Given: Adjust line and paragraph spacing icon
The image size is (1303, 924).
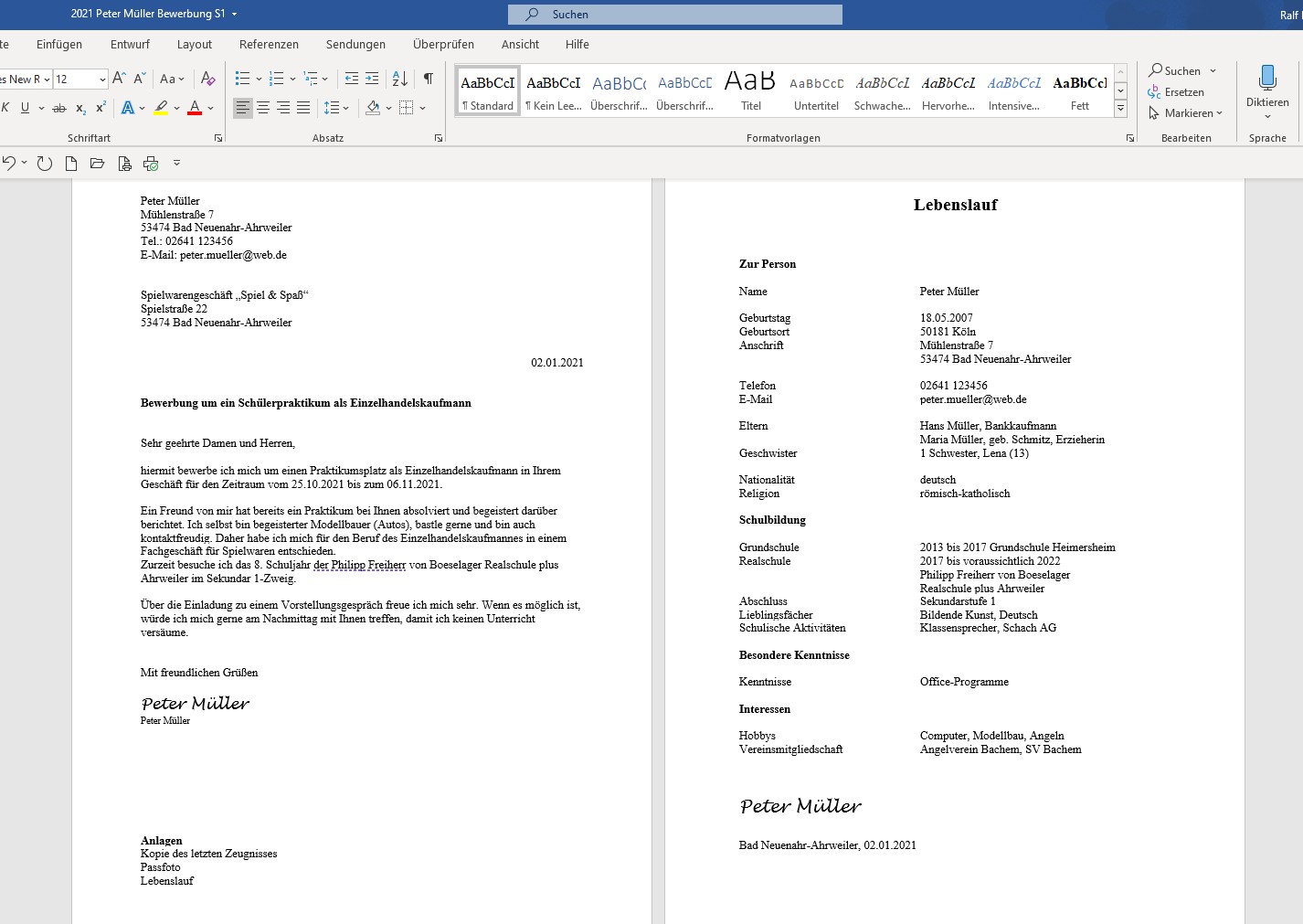Looking at the screenshot, I should [332, 108].
